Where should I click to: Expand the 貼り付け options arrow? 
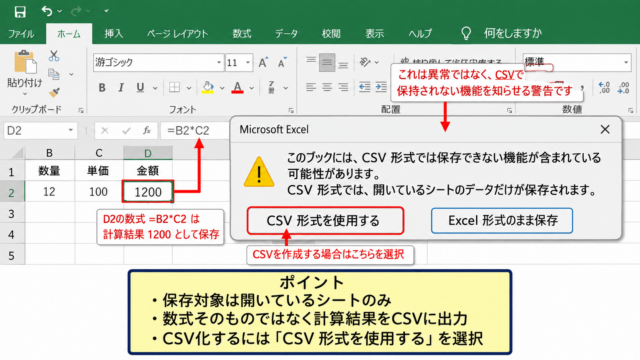[25, 94]
